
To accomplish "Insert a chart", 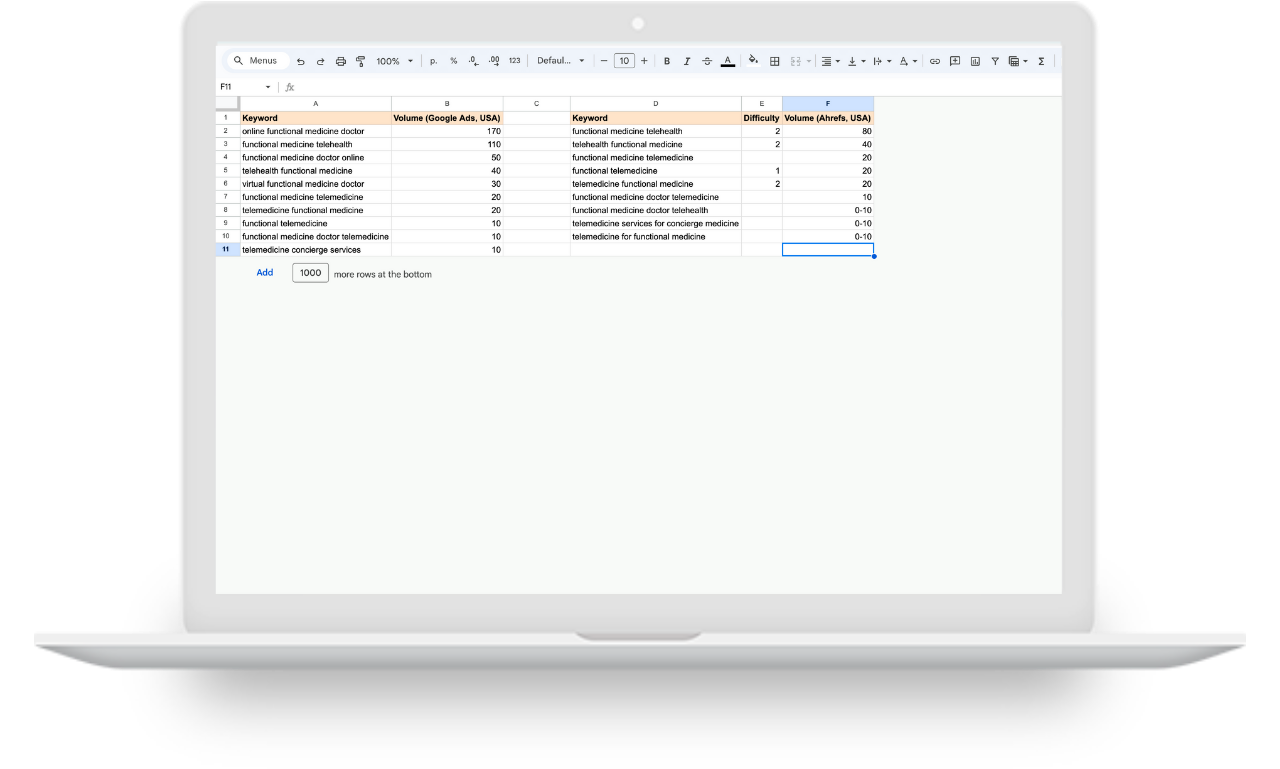I will click(x=976, y=61).
